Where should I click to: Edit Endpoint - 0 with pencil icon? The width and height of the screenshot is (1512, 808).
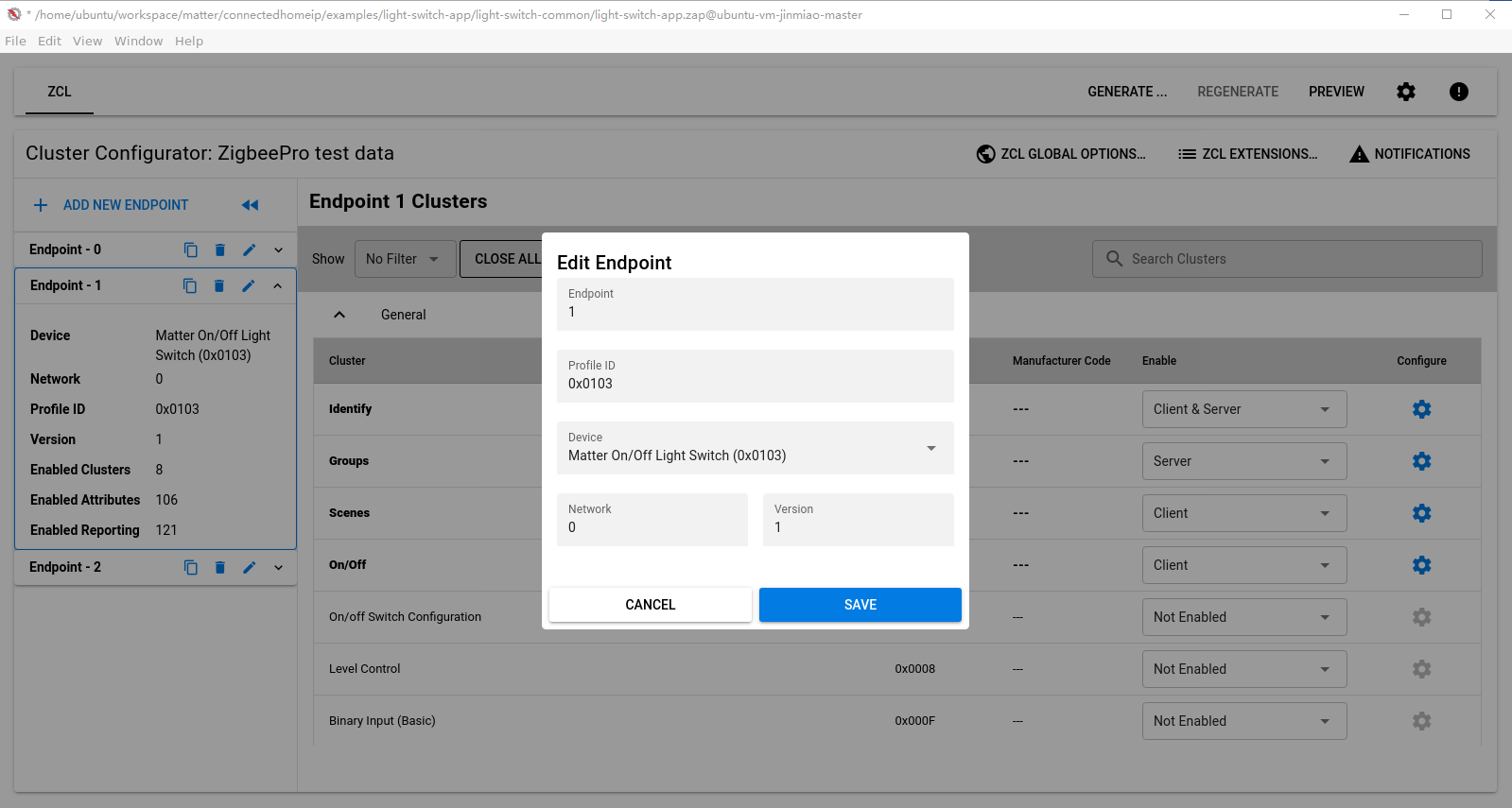(249, 250)
